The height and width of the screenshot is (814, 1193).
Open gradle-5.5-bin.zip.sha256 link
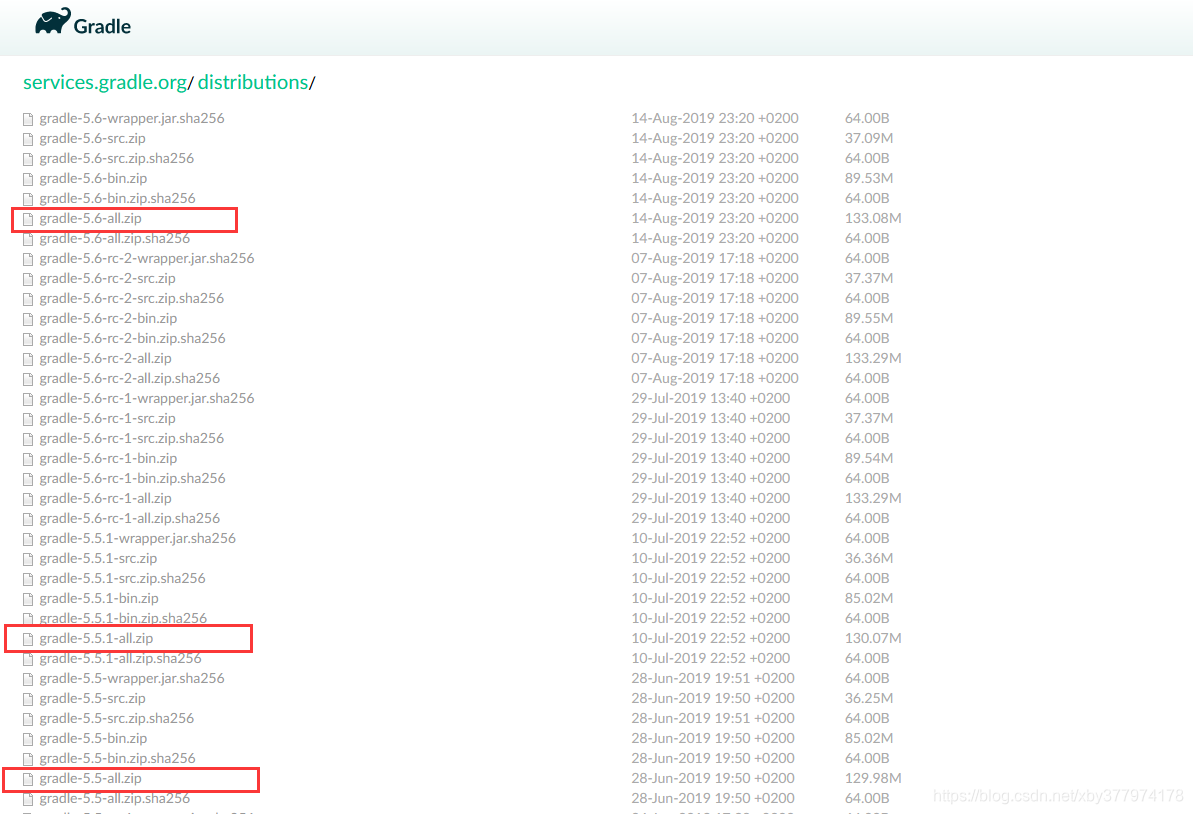coord(117,758)
